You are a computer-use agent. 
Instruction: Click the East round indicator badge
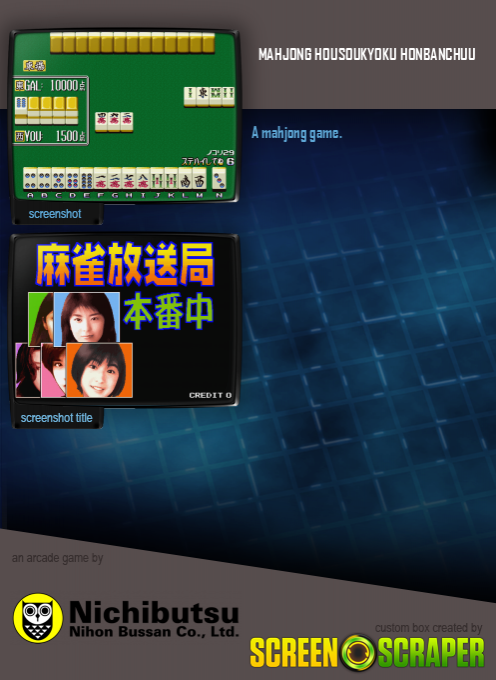coord(35,66)
